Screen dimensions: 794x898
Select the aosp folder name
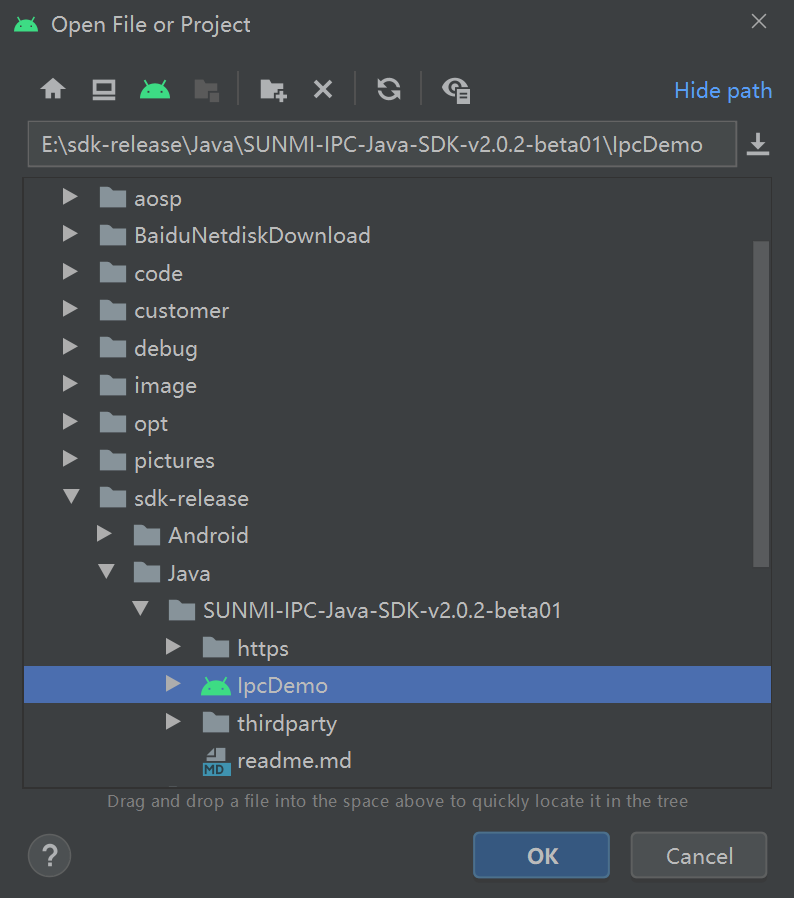point(158,199)
